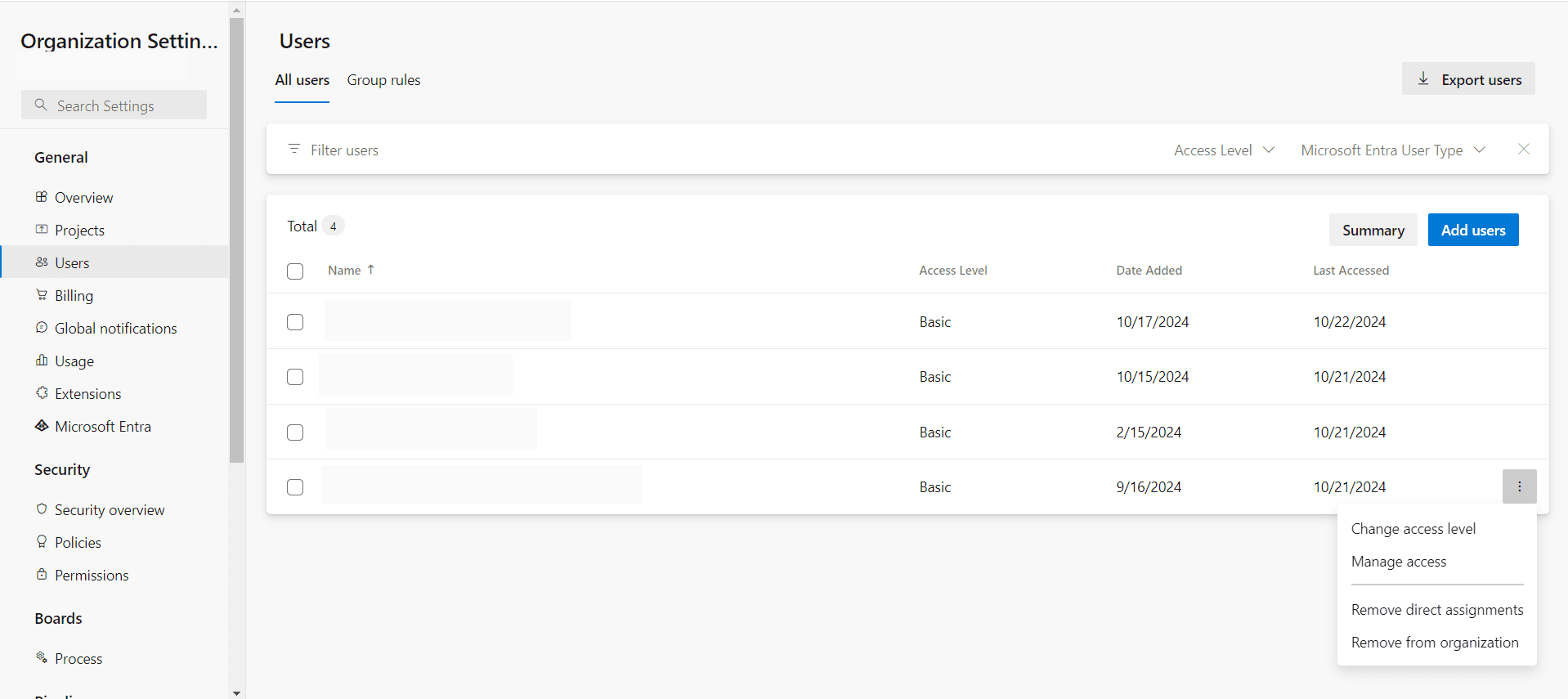This screenshot has width=1568, height=699.
Task: Click the Microsoft Entra diamond icon
Action: click(42, 426)
